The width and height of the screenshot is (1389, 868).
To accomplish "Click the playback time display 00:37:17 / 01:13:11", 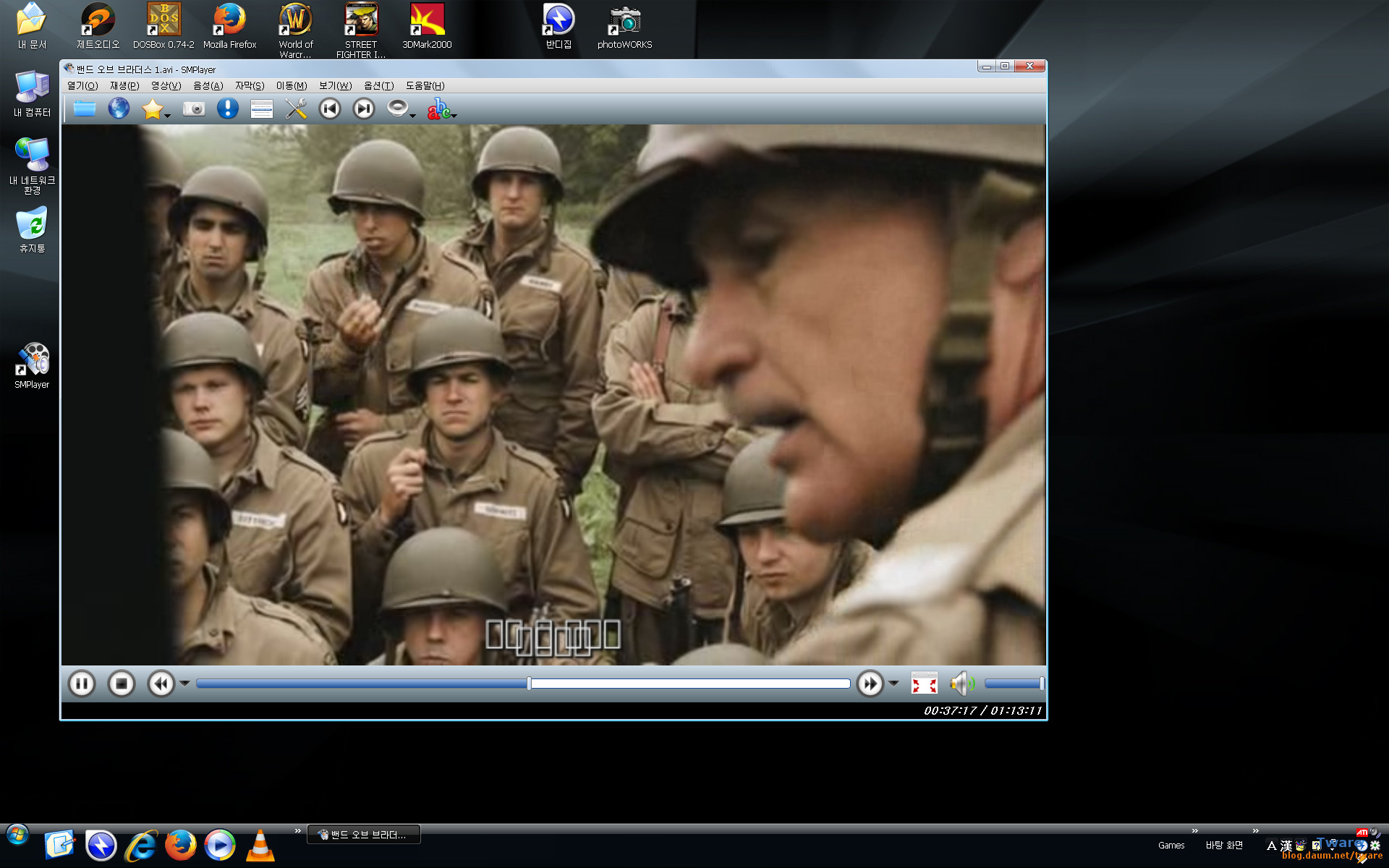I will [x=982, y=711].
